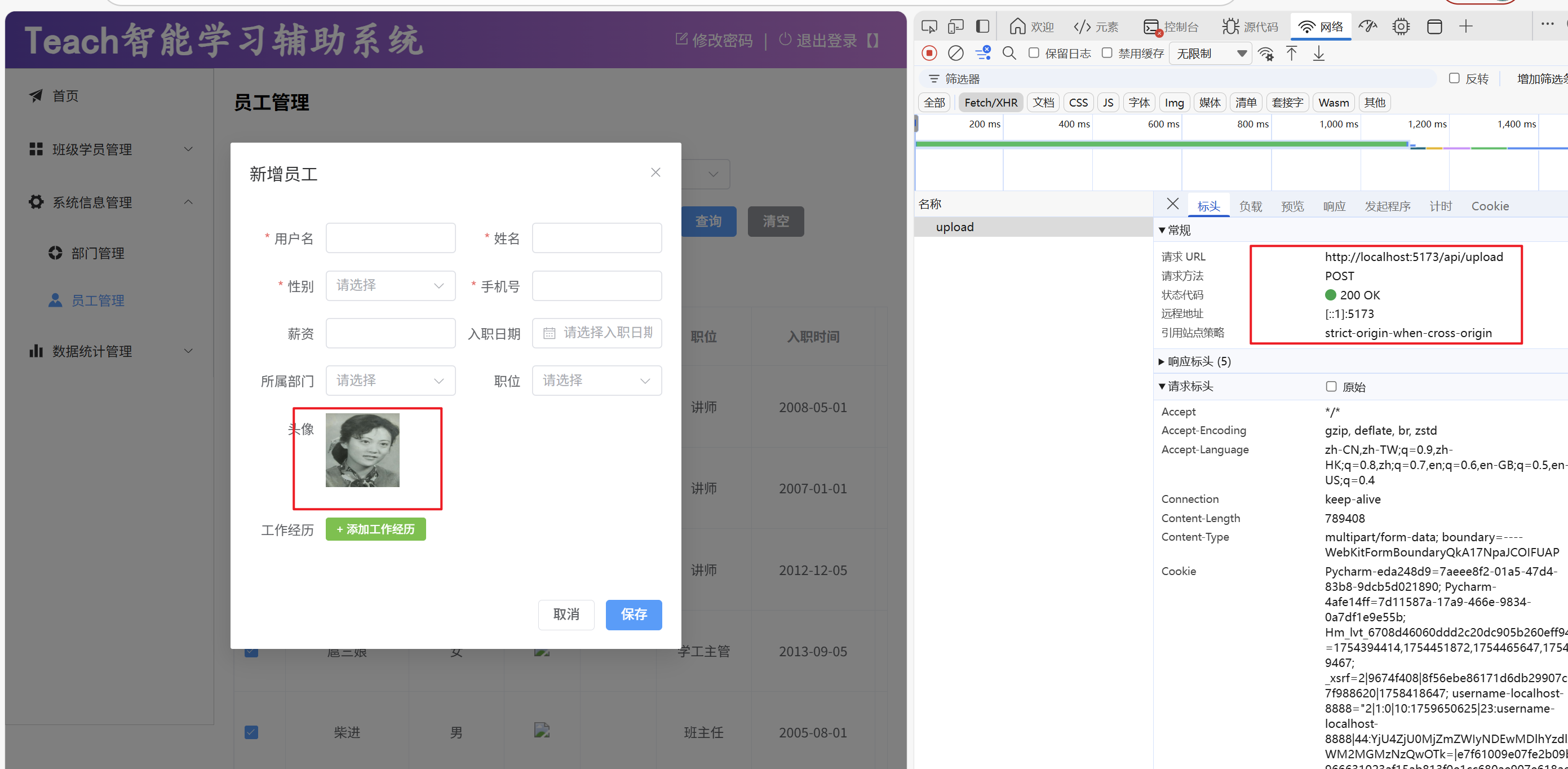Check the 原始 request headers checkbox
Screen dimensions: 1568x769
click(x=1331, y=387)
